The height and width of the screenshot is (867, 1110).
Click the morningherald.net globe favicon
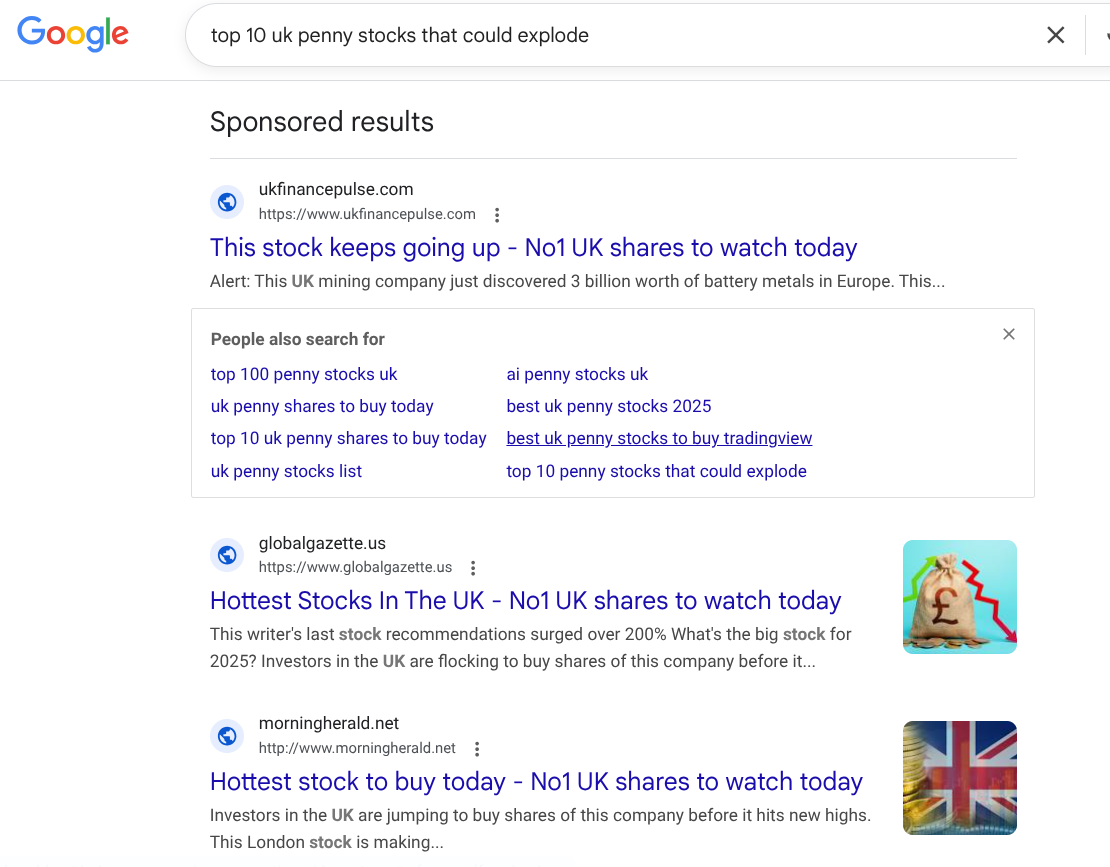(x=227, y=736)
